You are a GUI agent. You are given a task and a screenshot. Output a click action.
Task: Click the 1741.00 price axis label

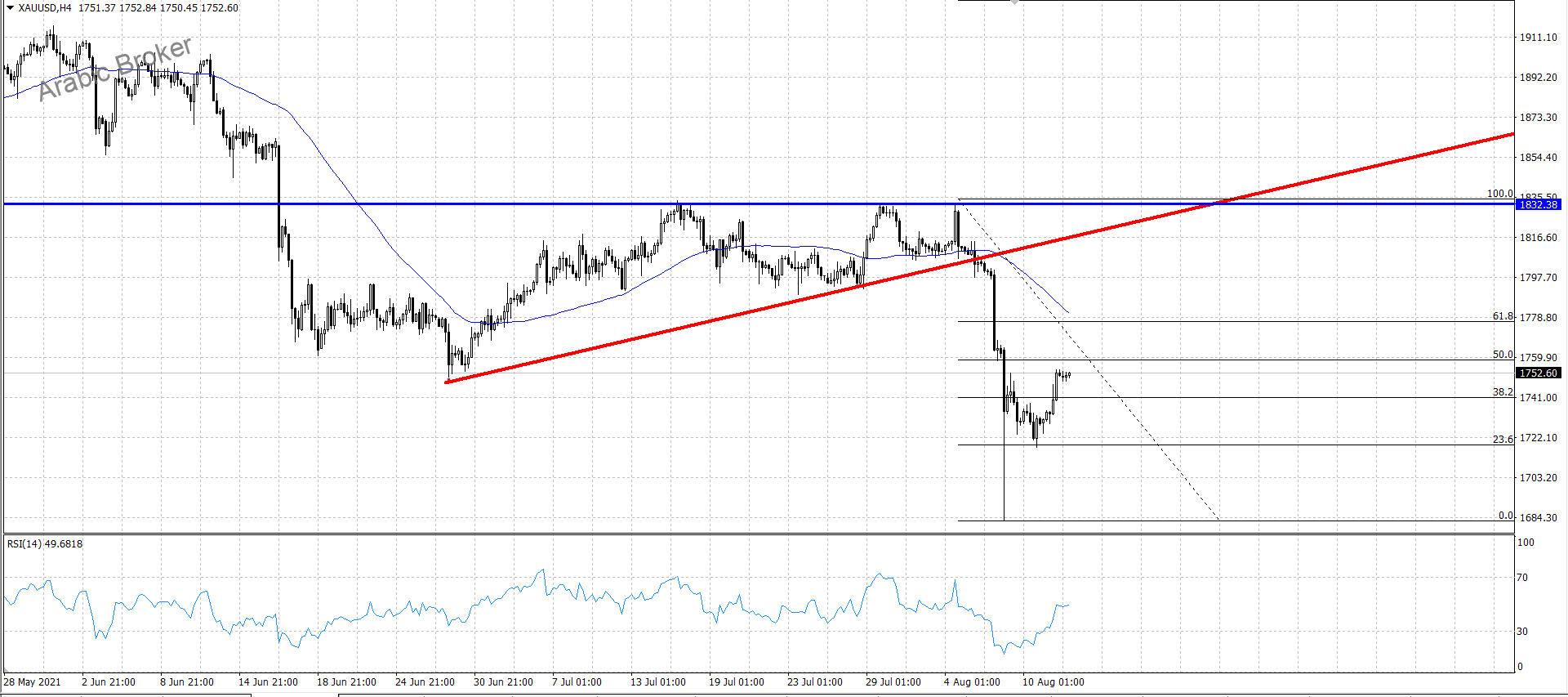[x=1538, y=398]
